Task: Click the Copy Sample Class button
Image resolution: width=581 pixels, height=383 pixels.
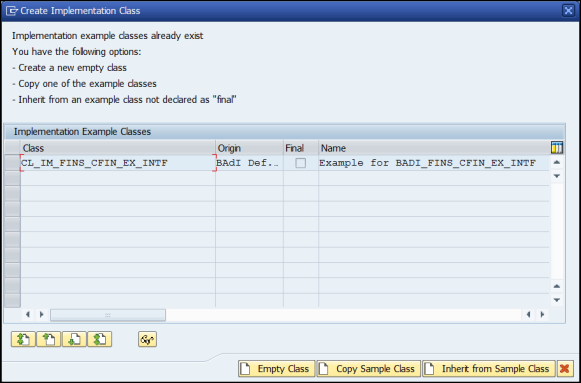Action: point(369,369)
